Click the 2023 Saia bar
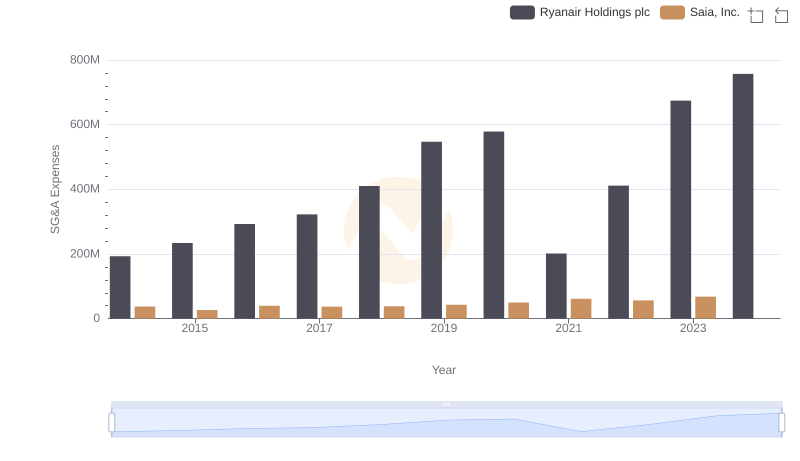This screenshot has height=461, width=800. coord(705,308)
